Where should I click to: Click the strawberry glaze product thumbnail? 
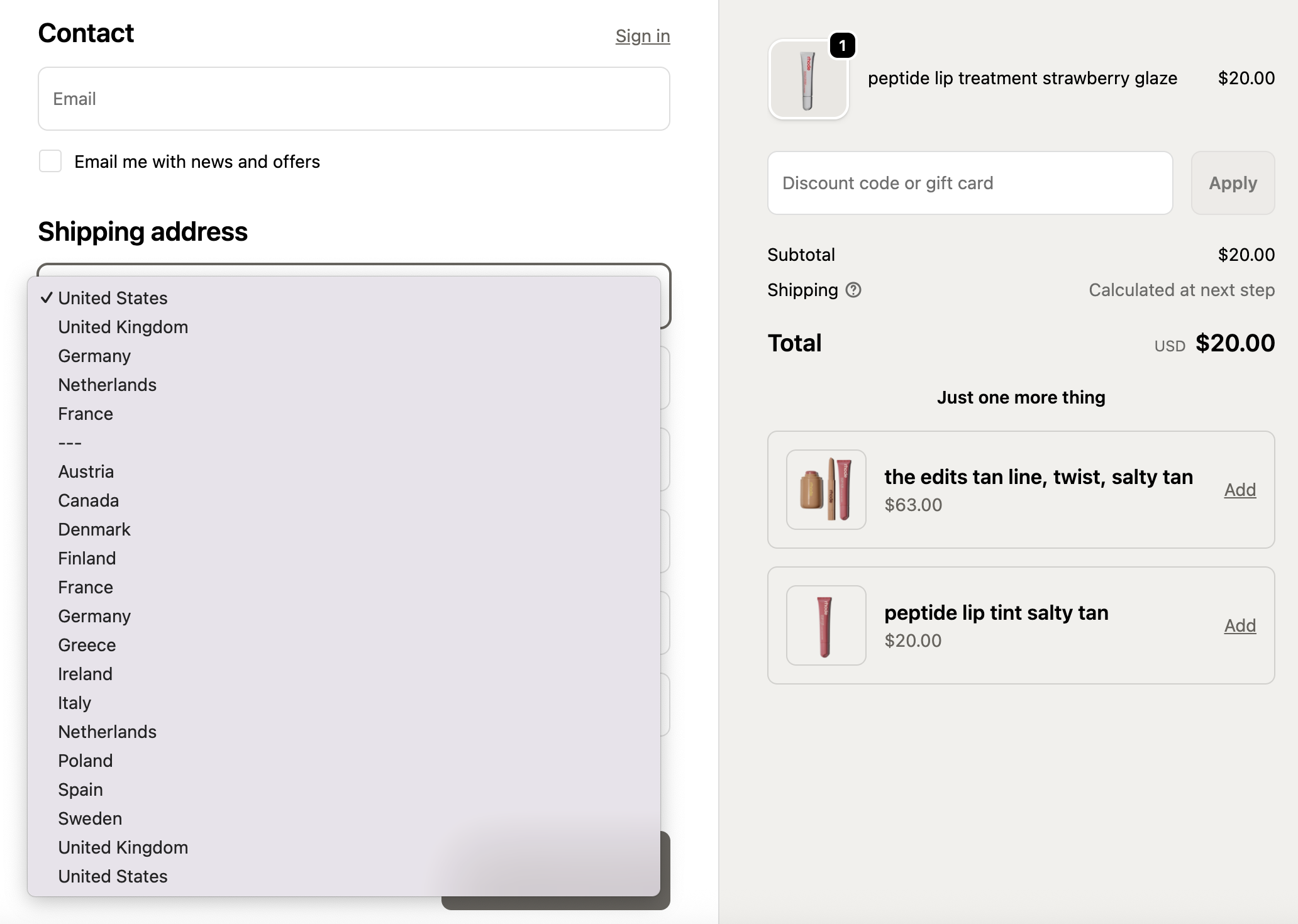(x=808, y=80)
